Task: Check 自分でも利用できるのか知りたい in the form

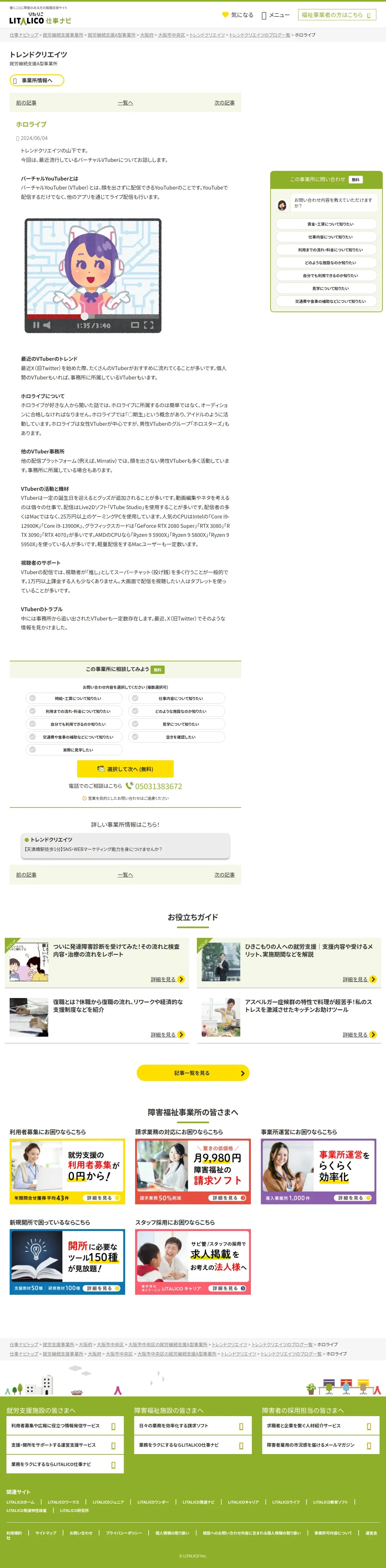Action: coord(74,724)
